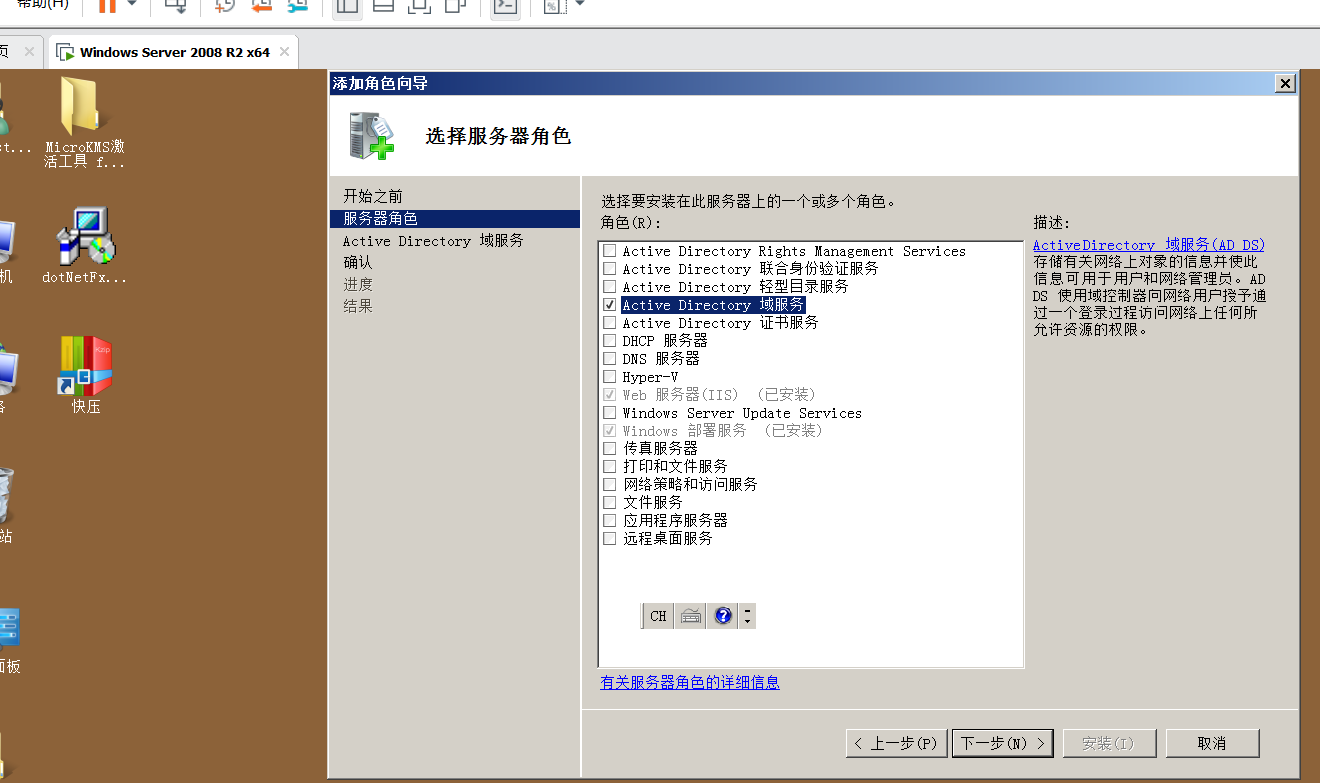Open the dropdown arrow beside the stretch icon
The image size is (1320, 783).
click(x=579, y=4)
